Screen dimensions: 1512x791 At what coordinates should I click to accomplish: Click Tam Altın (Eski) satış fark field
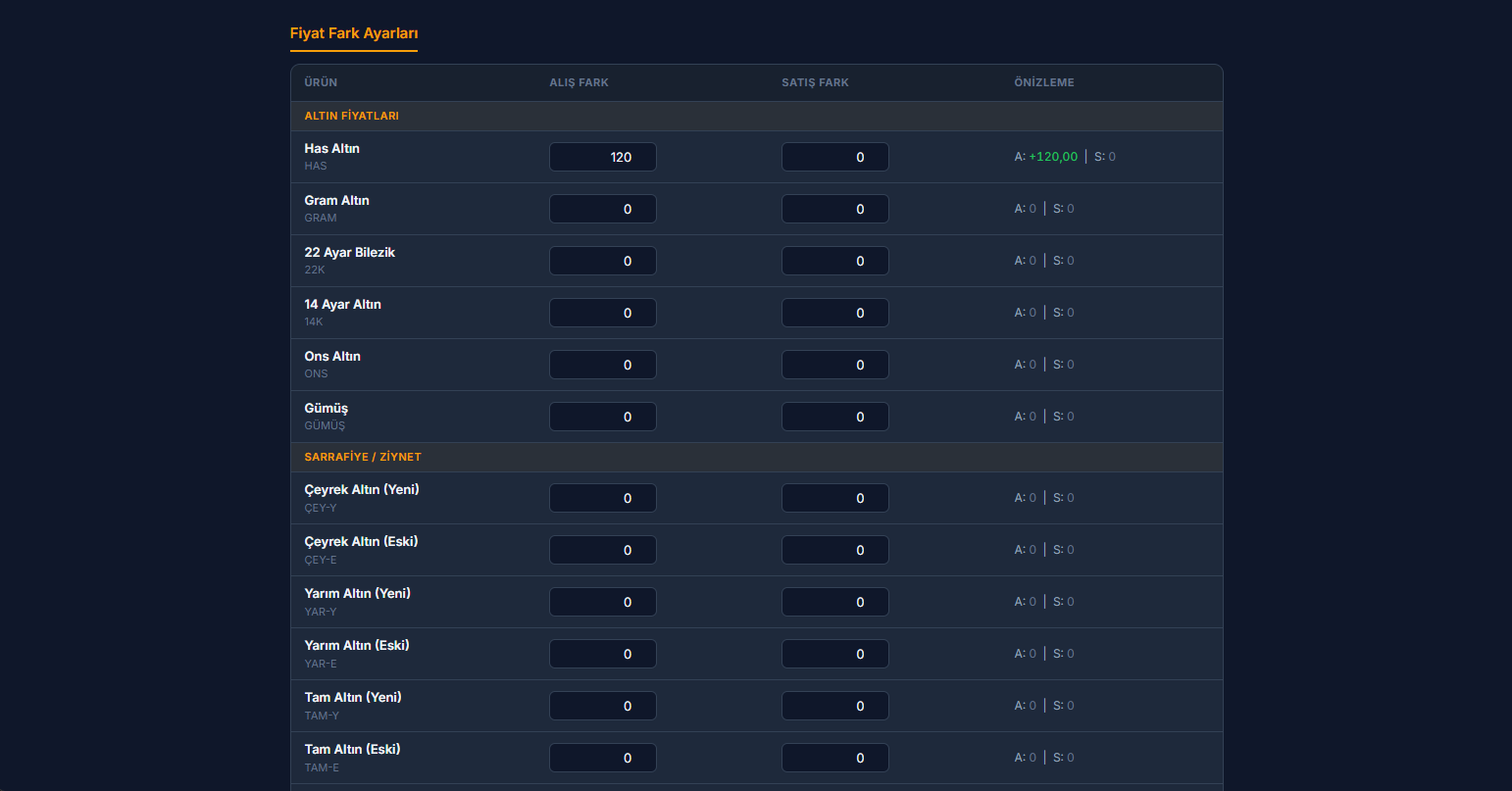834,758
